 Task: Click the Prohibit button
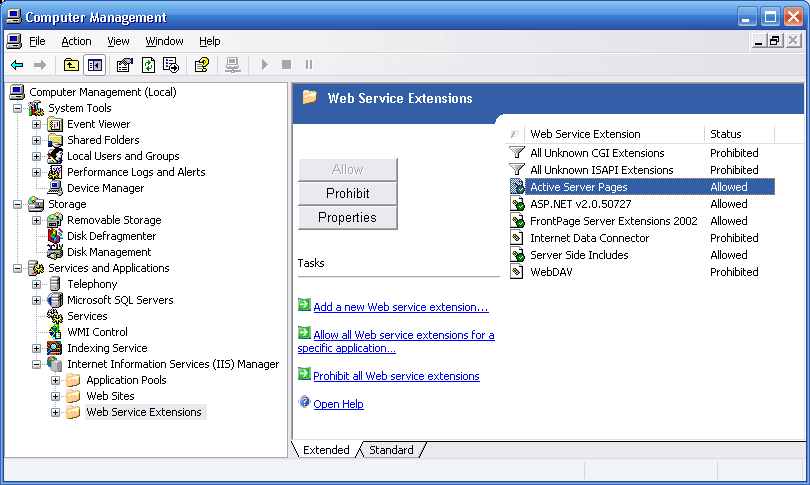348,193
